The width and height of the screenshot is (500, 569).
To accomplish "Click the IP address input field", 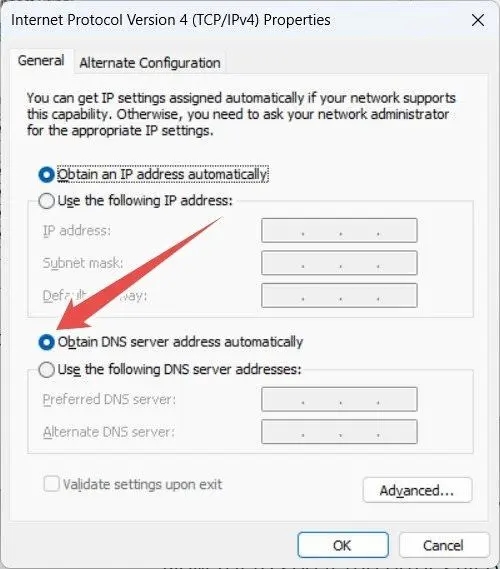I will coord(339,230).
